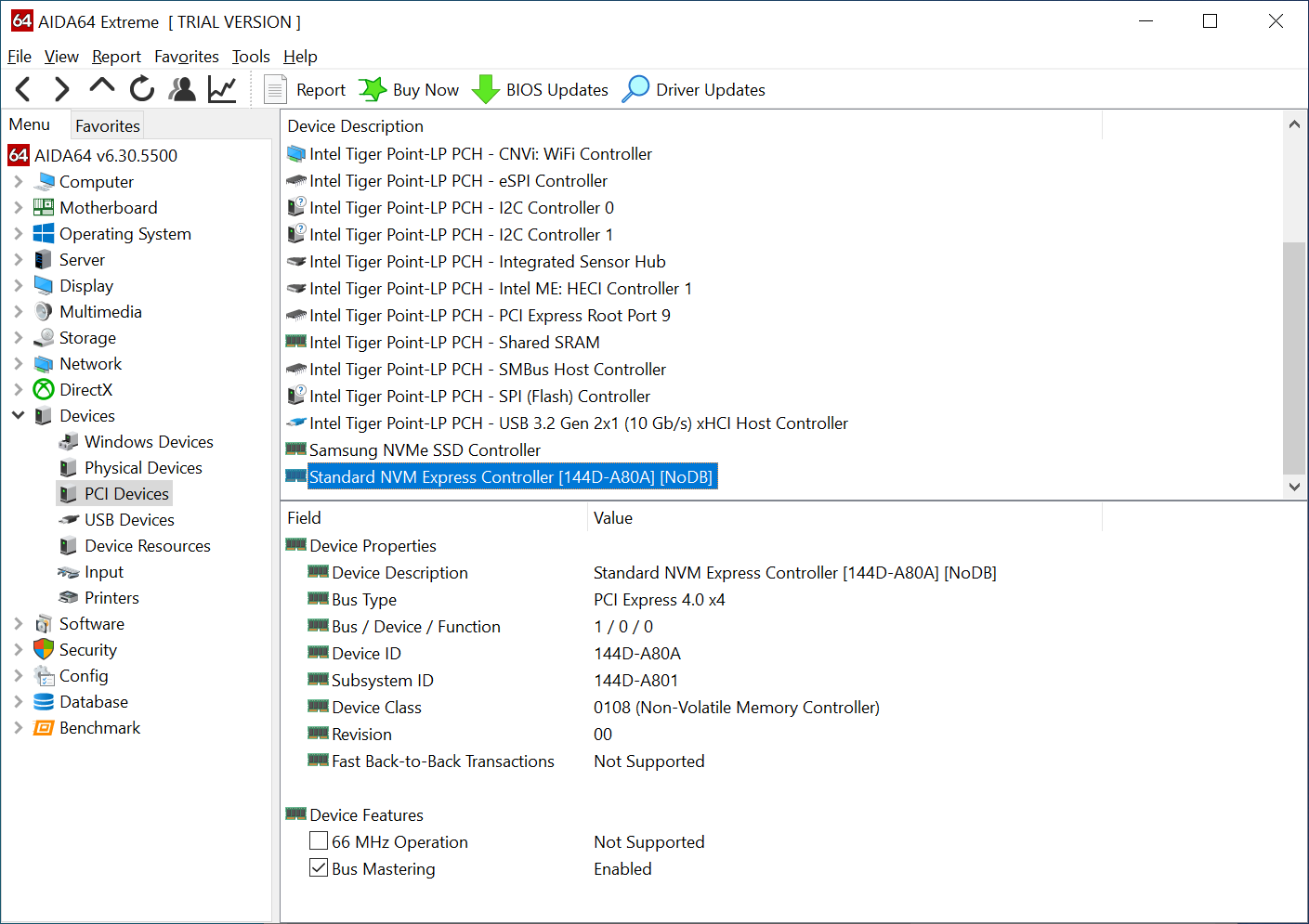Select the Shared SRAM device row
The width and height of the screenshot is (1309, 924).
point(454,343)
